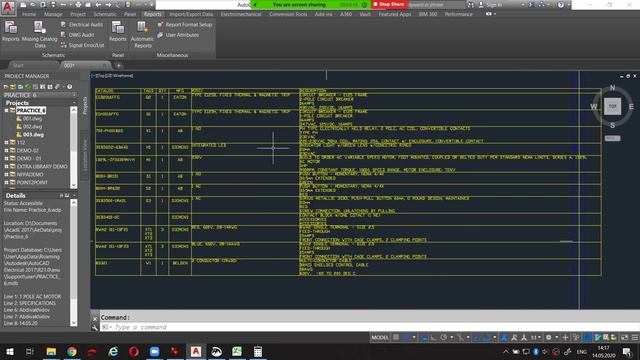Open the workspace switching gear icon
Image resolution: width=640 pixels, height=360 pixels.
(549, 337)
